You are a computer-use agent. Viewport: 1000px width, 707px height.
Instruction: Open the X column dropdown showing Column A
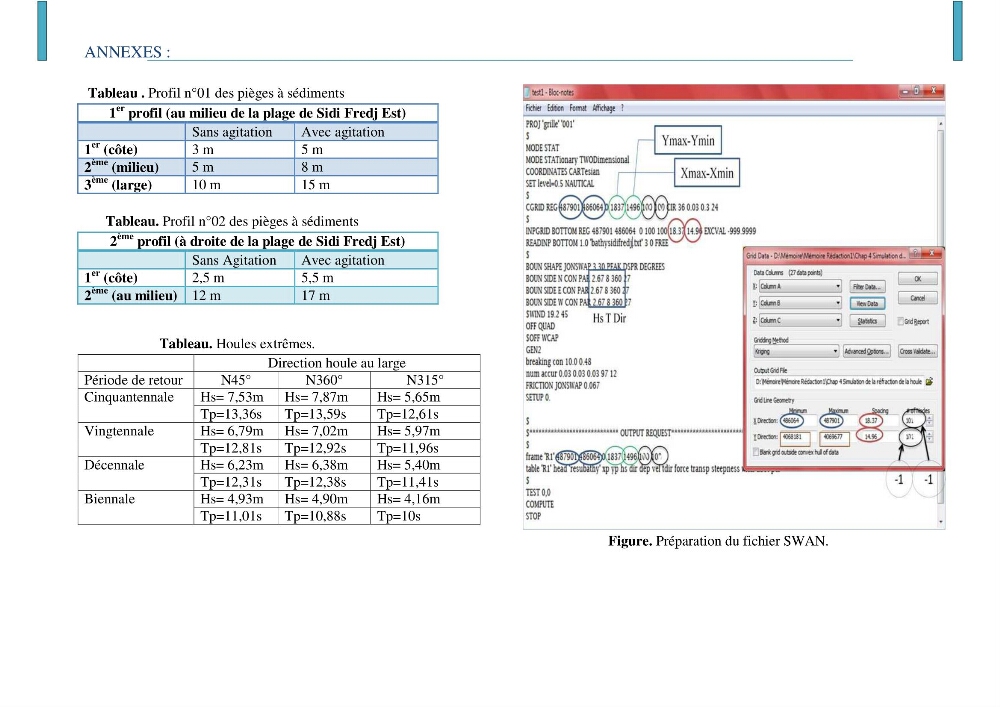point(800,286)
